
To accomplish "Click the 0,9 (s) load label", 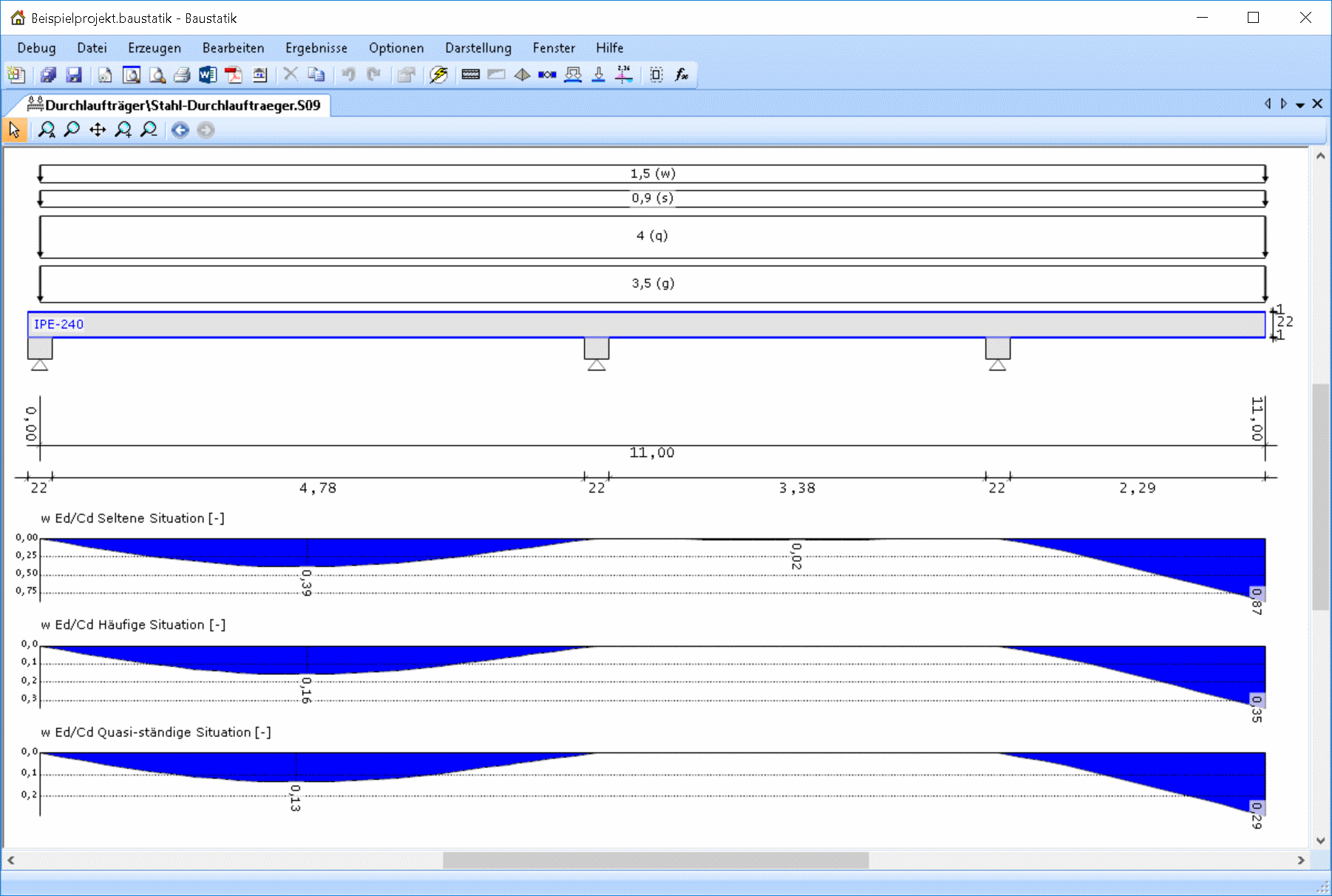I will [x=653, y=198].
